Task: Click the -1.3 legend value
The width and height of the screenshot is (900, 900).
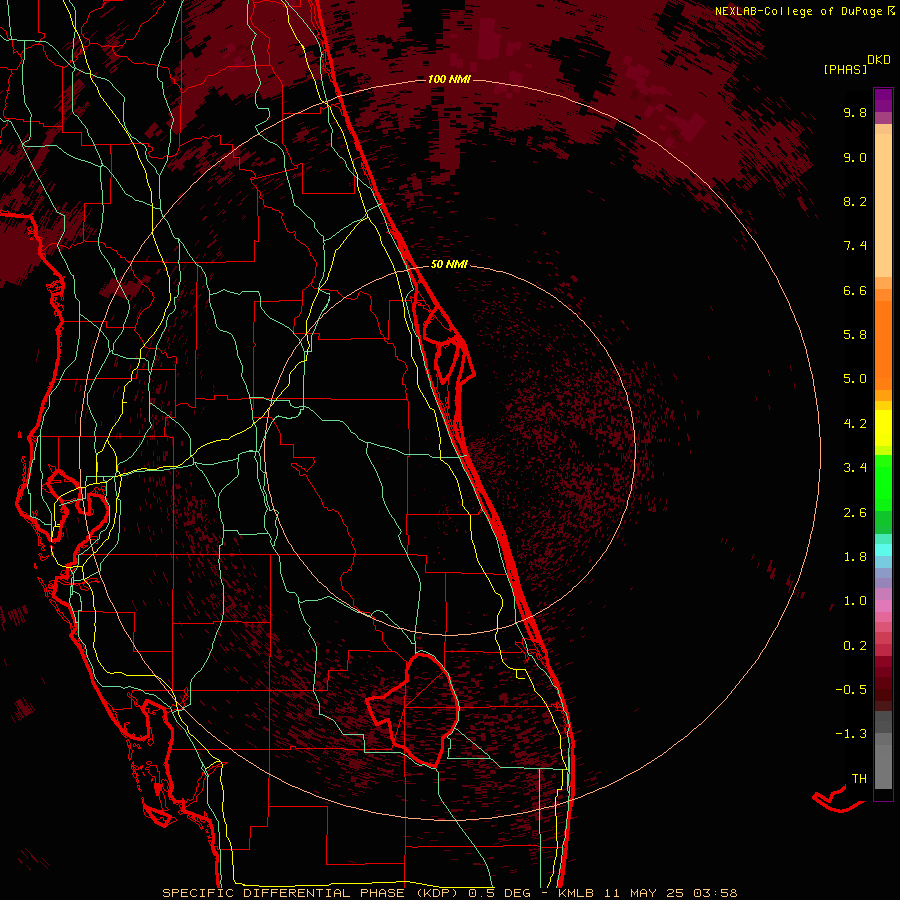Action: point(851,734)
